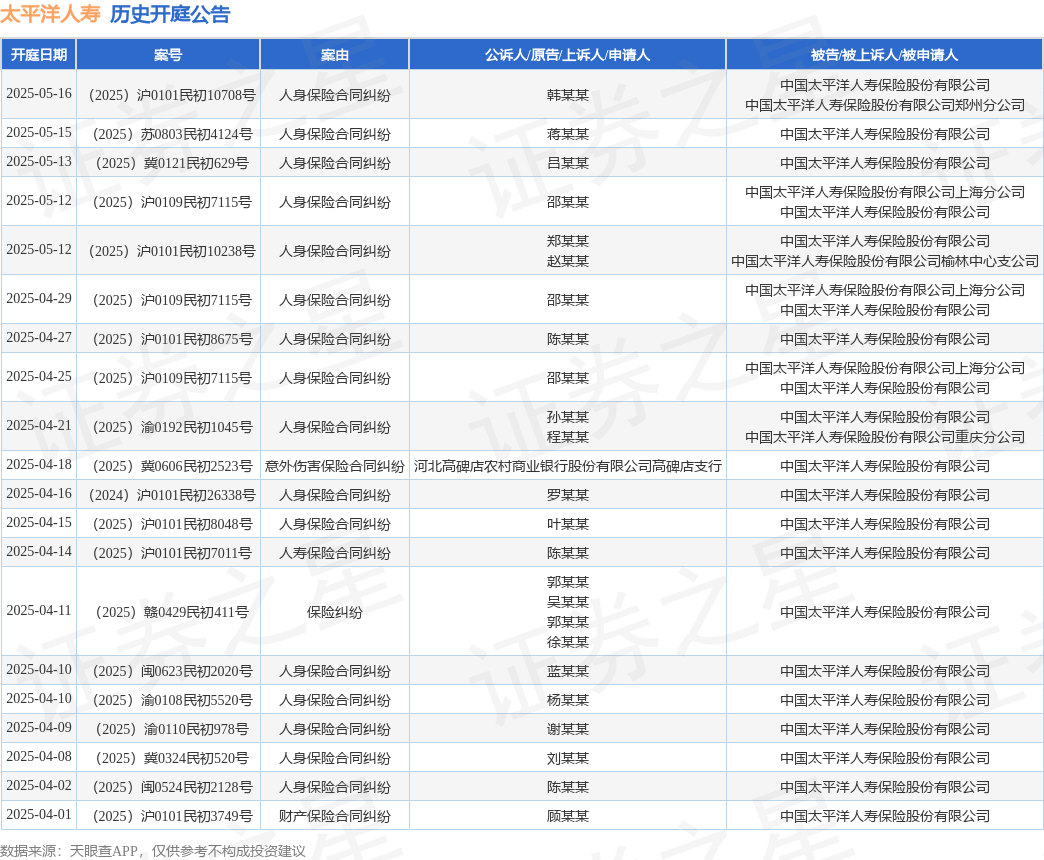The width and height of the screenshot is (1044, 860).
Task: Select case number (2025)沪0101民初8675号
Action: (172, 339)
